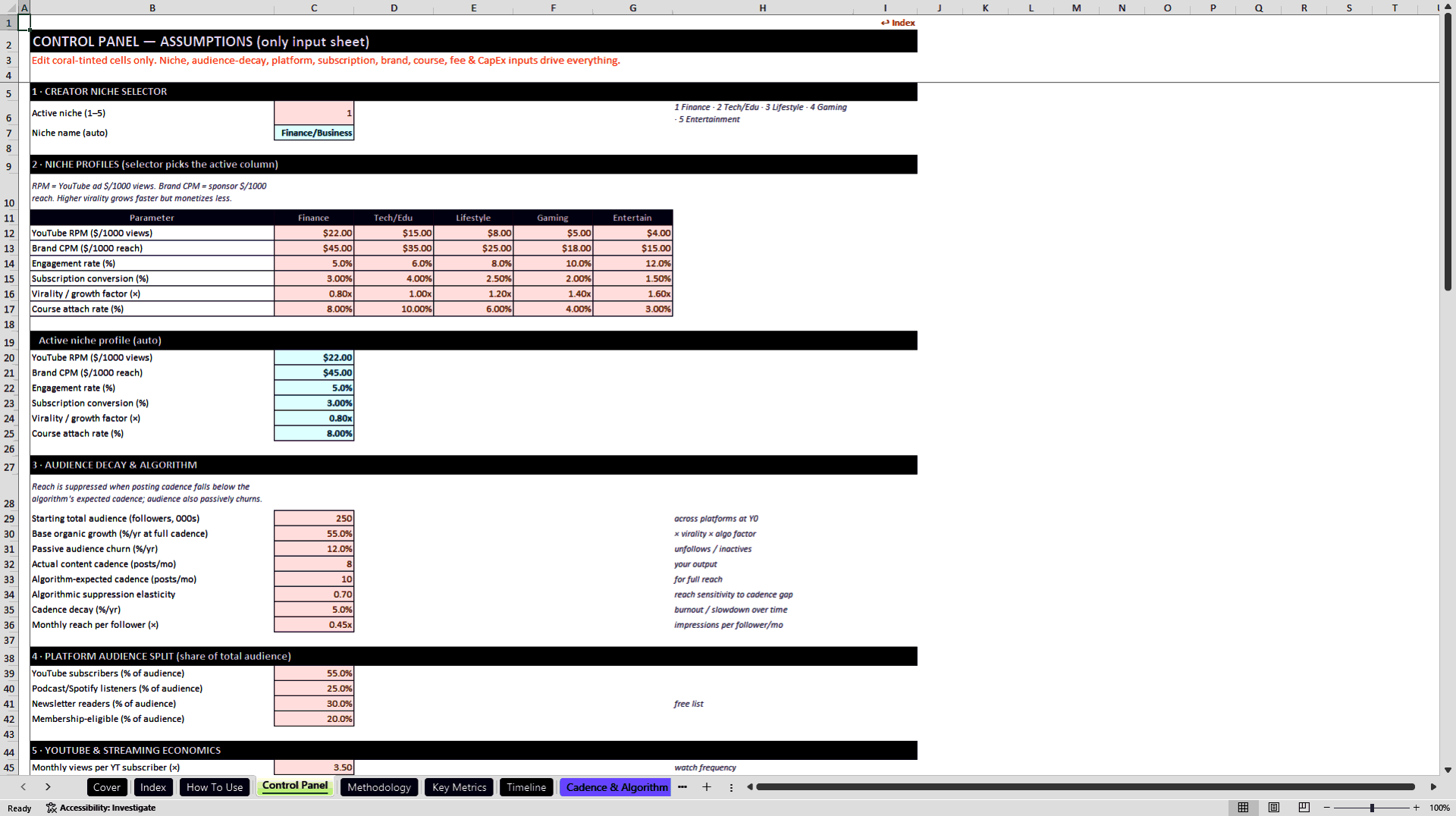Click the vertical scrollbar thumb

point(1448,152)
